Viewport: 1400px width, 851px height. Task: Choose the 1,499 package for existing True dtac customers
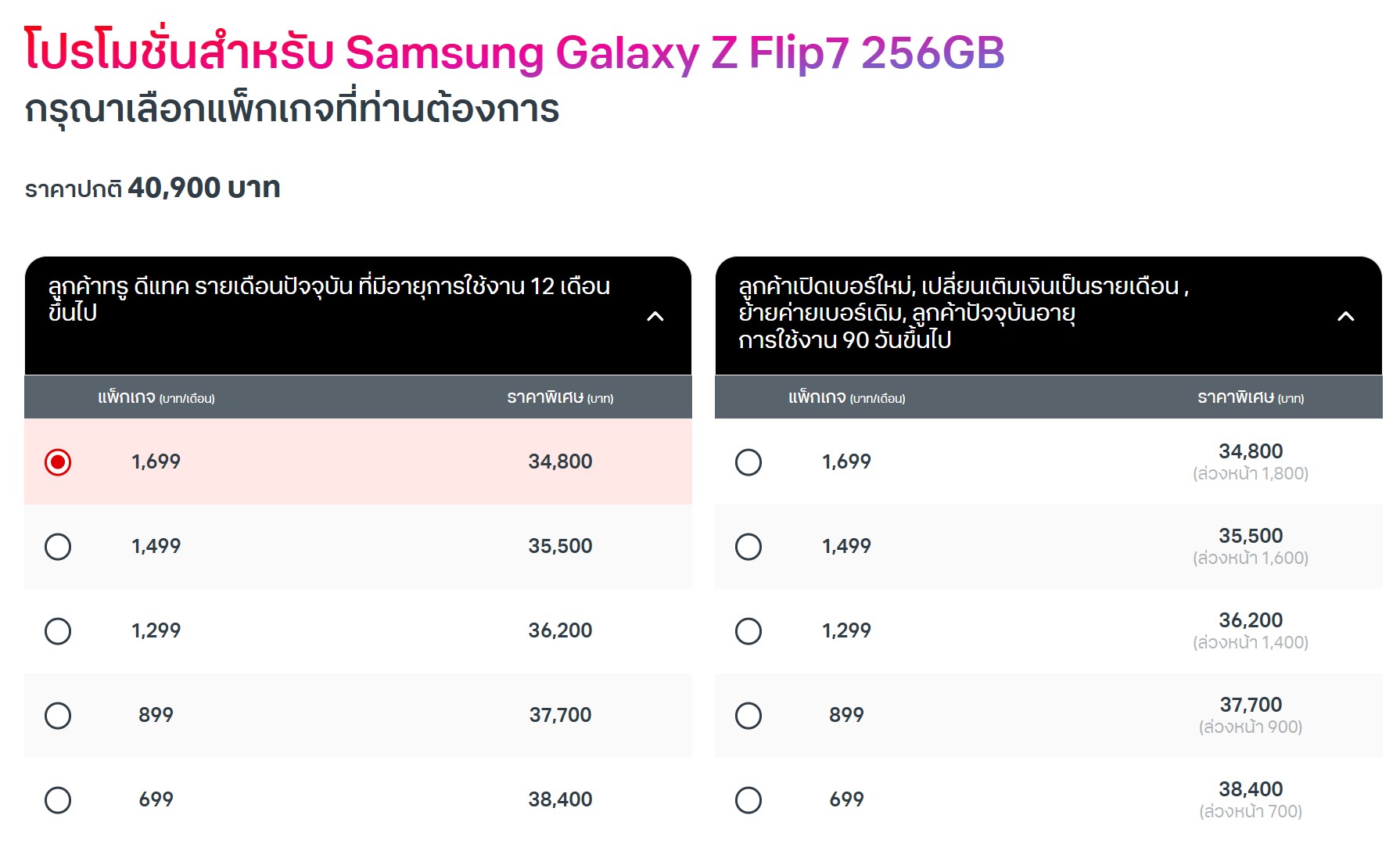click(x=58, y=547)
